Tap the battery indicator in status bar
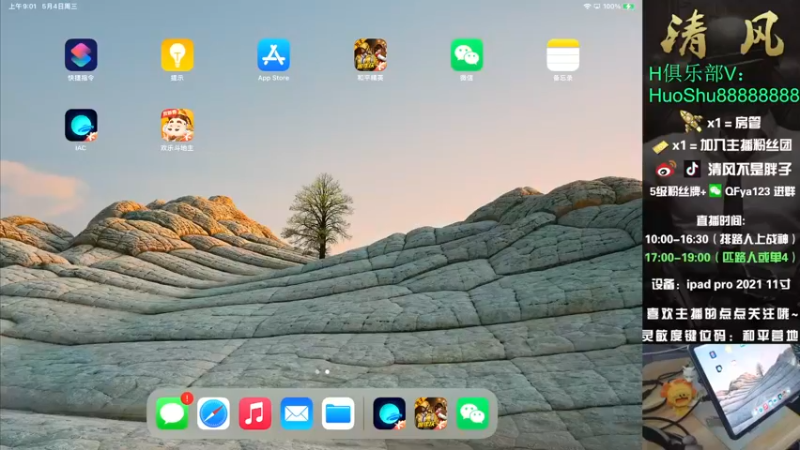 pos(629,6)
